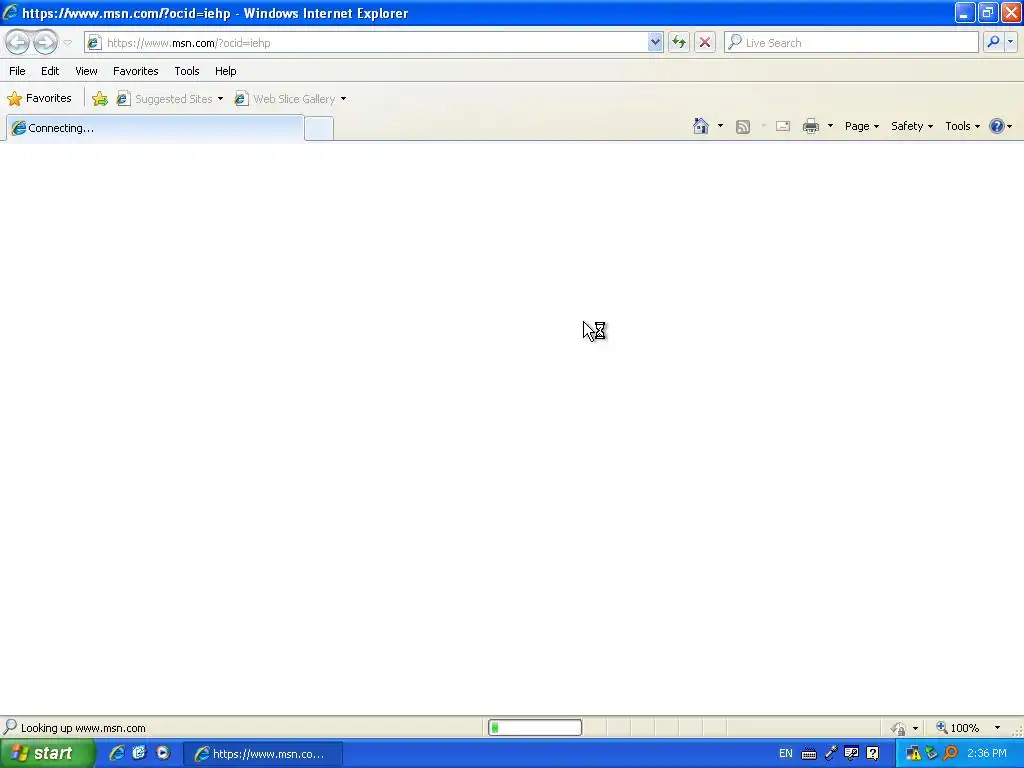The height and width of the screenshot is (768, 1024).
Task: Click the blue Help question icon
Action: pos(997,126)
